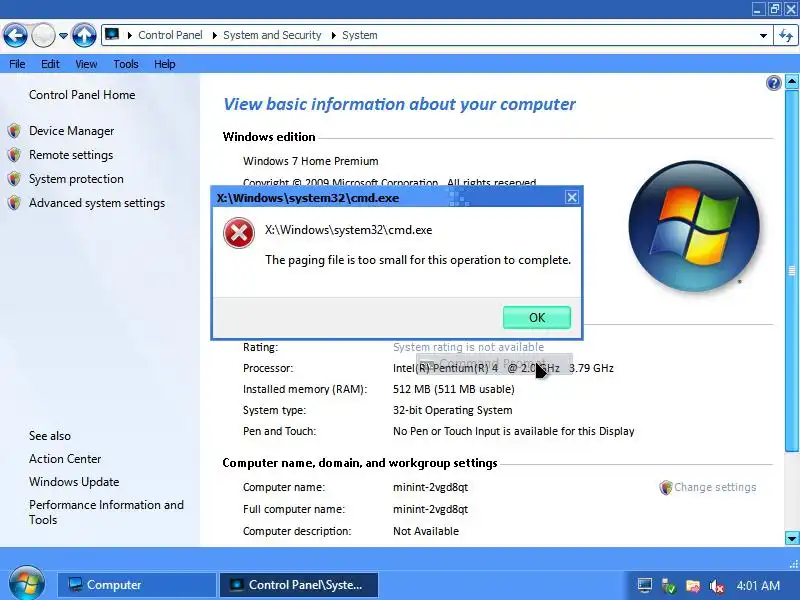Click the Full computer name value

click(x=430, y=509)
